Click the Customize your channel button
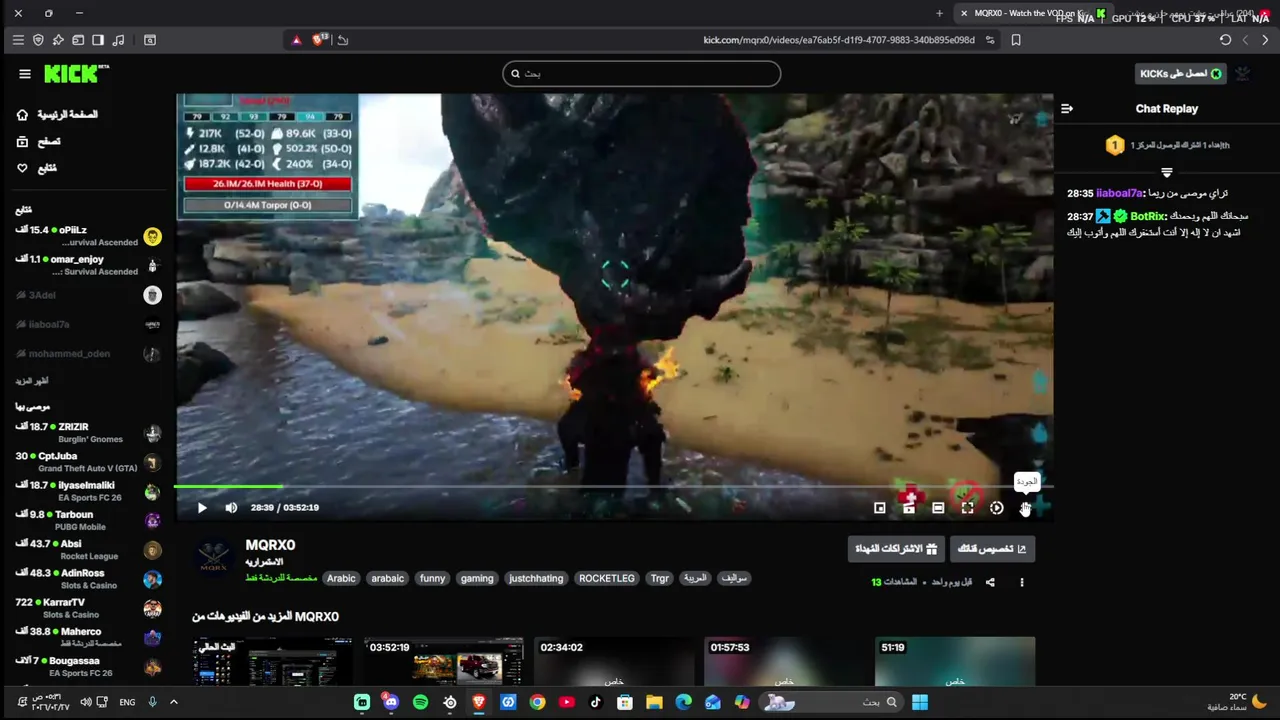The width and height of the screenshot is (1280, 720). point(992,549)
